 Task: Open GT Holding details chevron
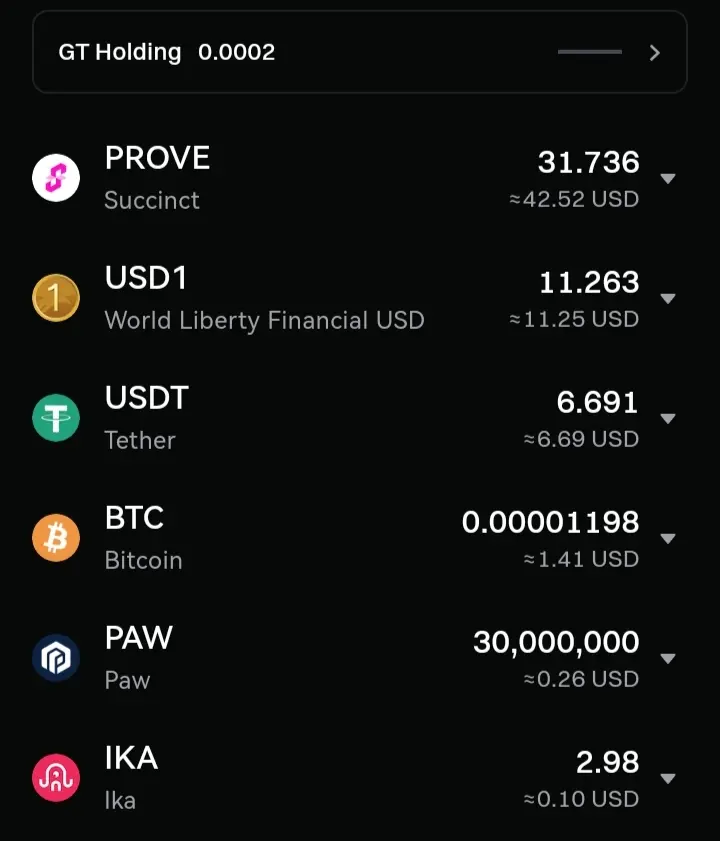(655, 53)
